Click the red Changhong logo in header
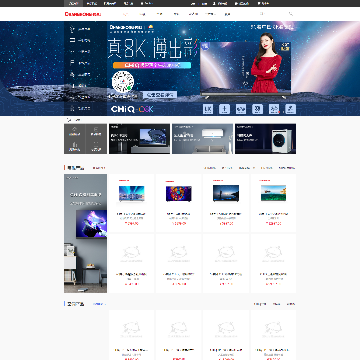Viewport: 360px width, 360px height. tap(83, 14)
